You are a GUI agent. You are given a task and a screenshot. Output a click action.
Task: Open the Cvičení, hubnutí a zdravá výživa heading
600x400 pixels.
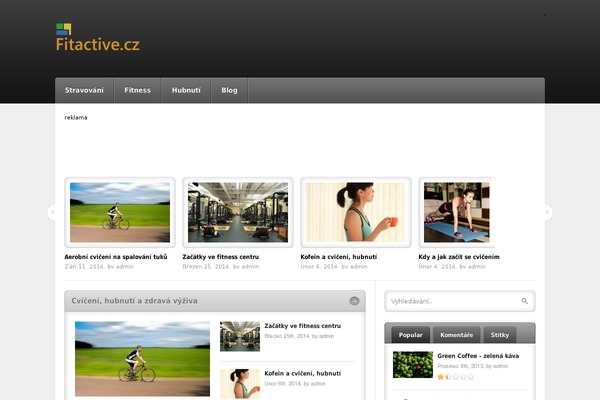tap(134, 301)
